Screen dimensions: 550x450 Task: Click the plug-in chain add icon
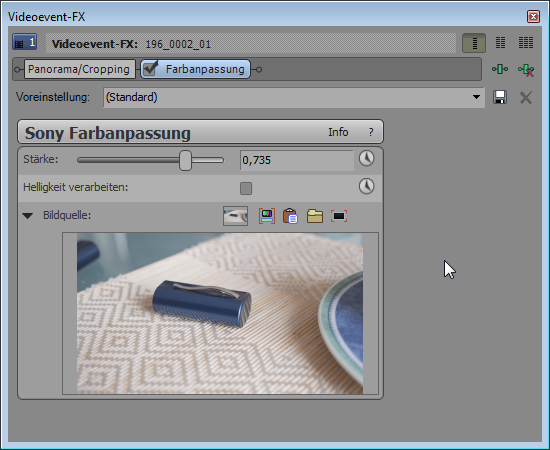pyautogui.click(x=500, y=69)
